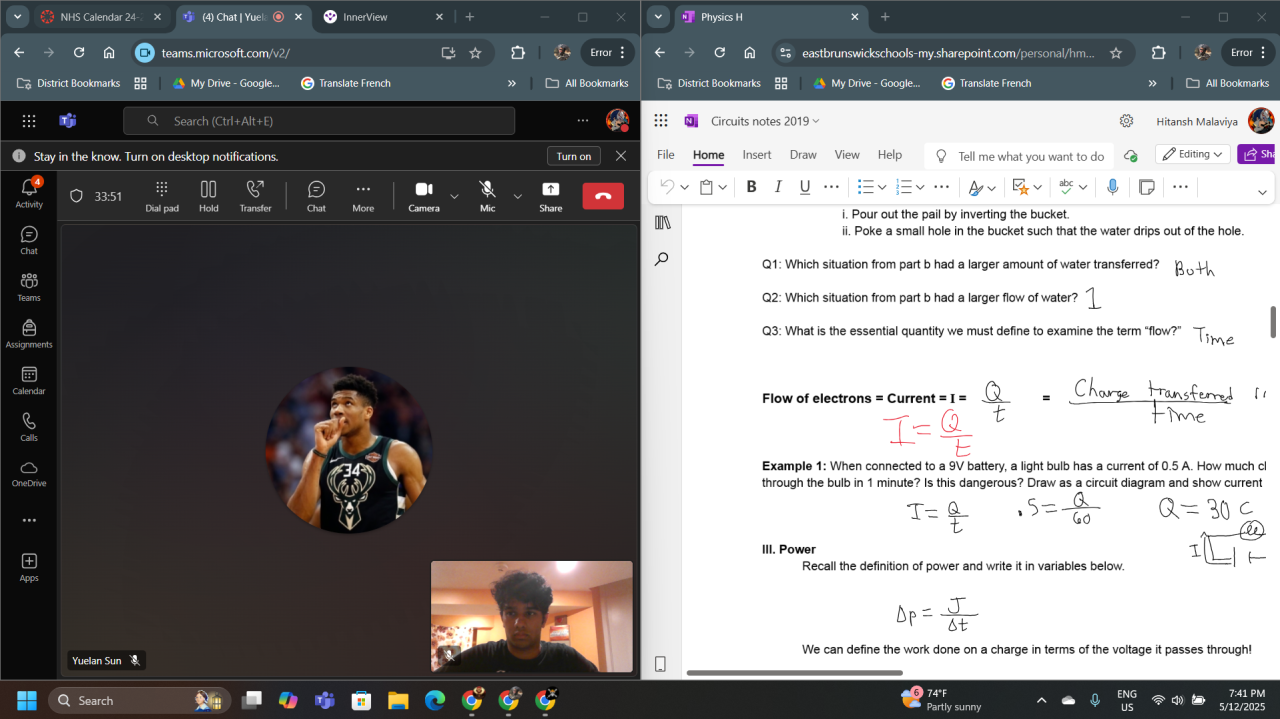Toggle Bold formatting in OneNote
1280x719 pixels.
click(751, 187)
